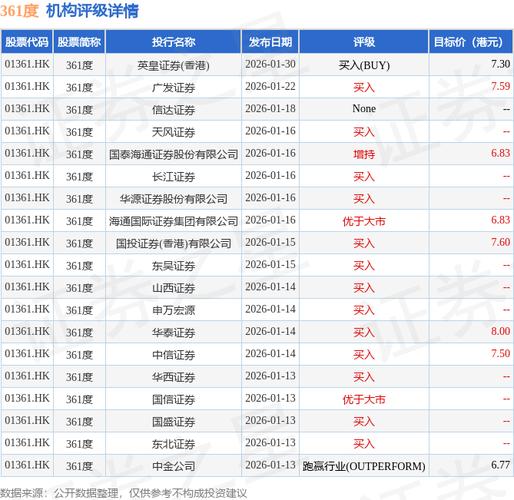Click the 2026-01-14 date in 华泰证券 row
This screenshot has width=514, height=500.
[x=270, y=331]
